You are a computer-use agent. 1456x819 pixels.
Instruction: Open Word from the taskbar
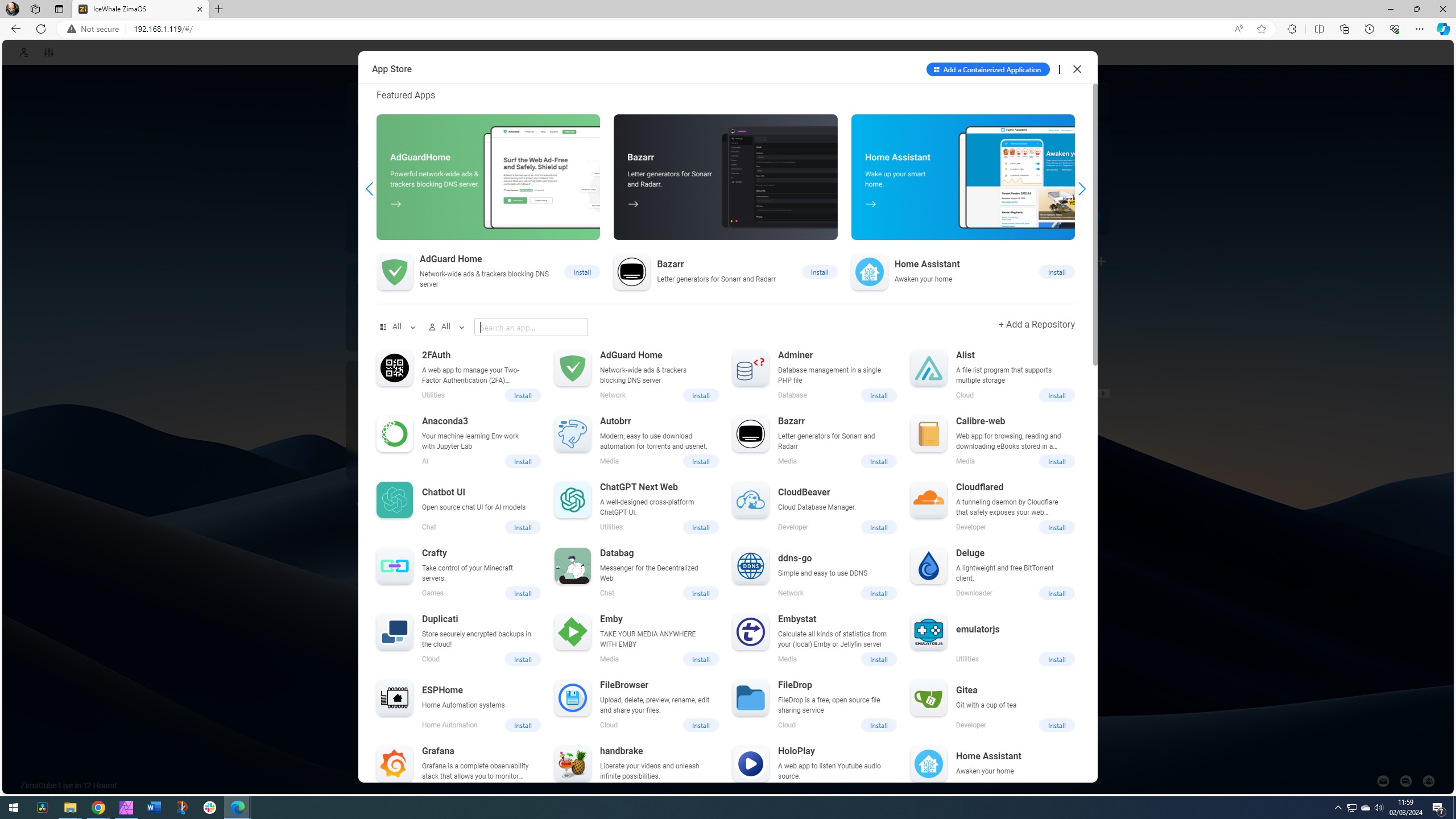(x=154, y=808)
